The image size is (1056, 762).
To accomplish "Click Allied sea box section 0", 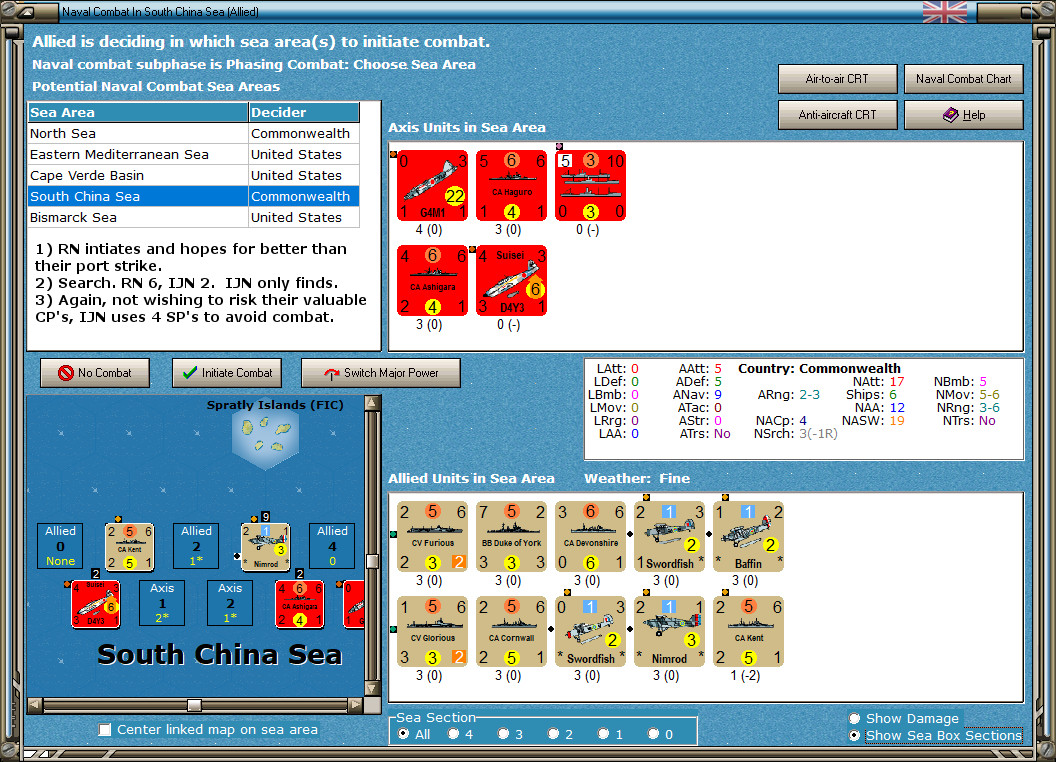I will 61,546.
